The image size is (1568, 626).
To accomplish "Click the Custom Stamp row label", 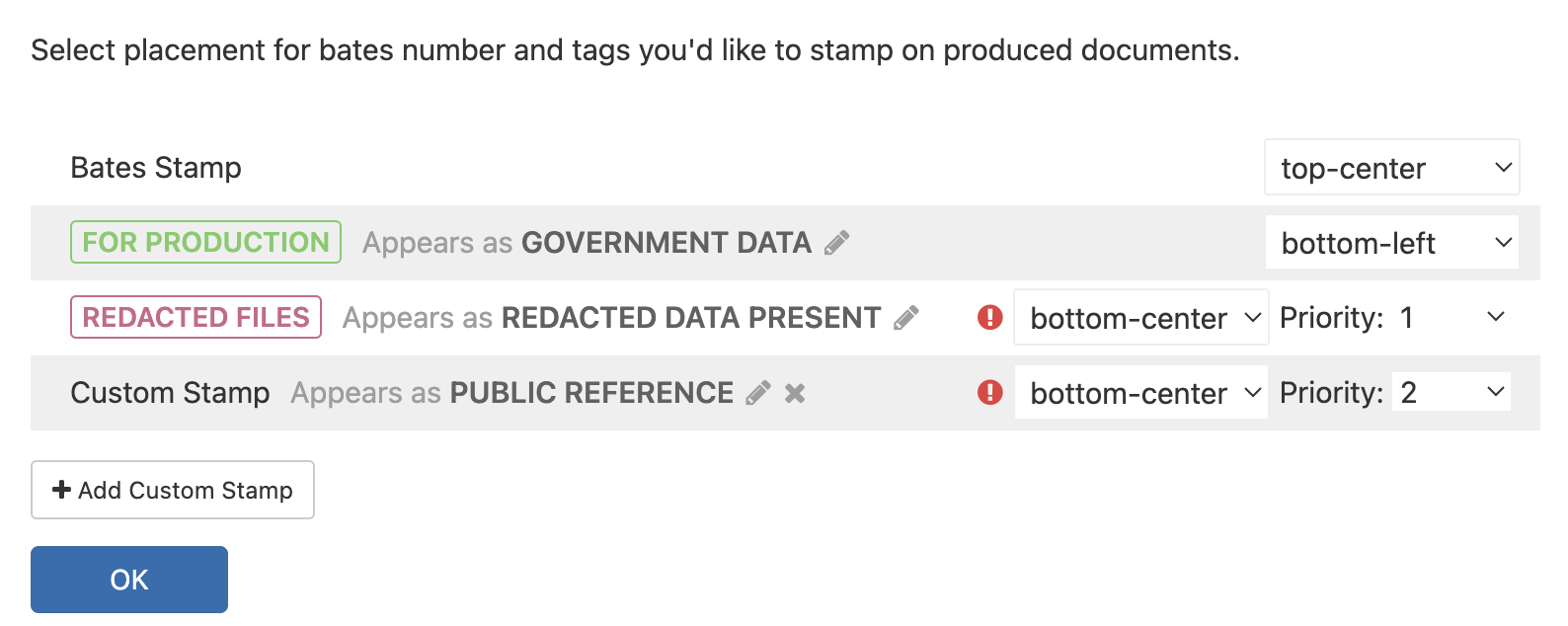I will pos(170,392).
